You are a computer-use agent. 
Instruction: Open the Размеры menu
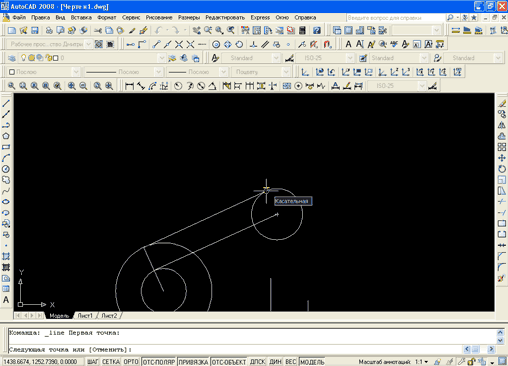click(189, 17)
